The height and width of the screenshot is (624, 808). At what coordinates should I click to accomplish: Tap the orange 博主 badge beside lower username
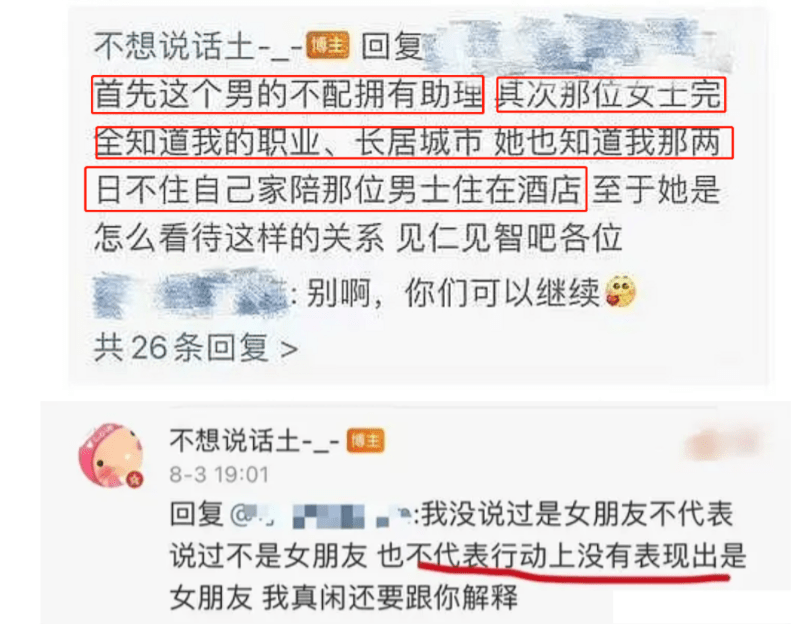coord(365,441)
